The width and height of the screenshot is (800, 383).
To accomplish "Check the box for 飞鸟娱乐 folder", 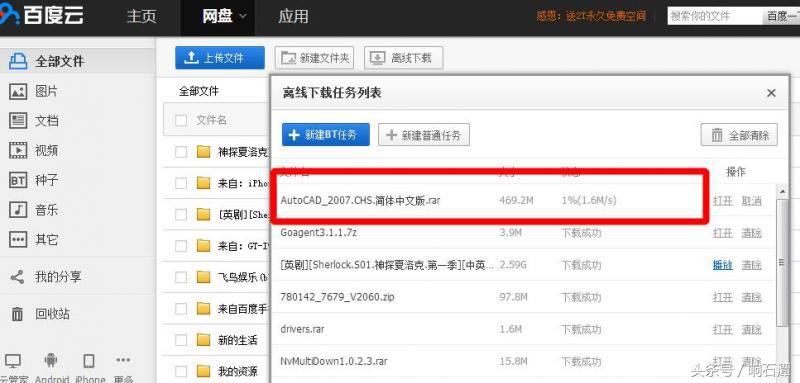I will click(181, 277).
